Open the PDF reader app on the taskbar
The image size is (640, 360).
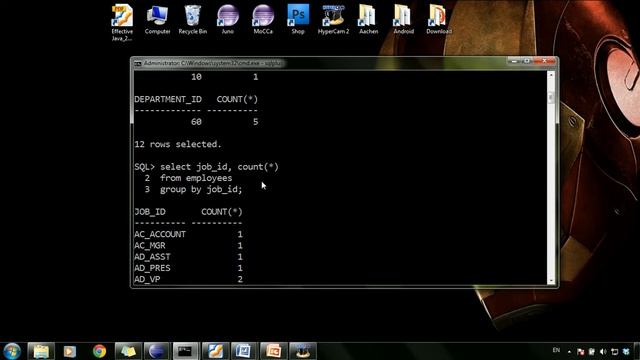tap(215, 351)
